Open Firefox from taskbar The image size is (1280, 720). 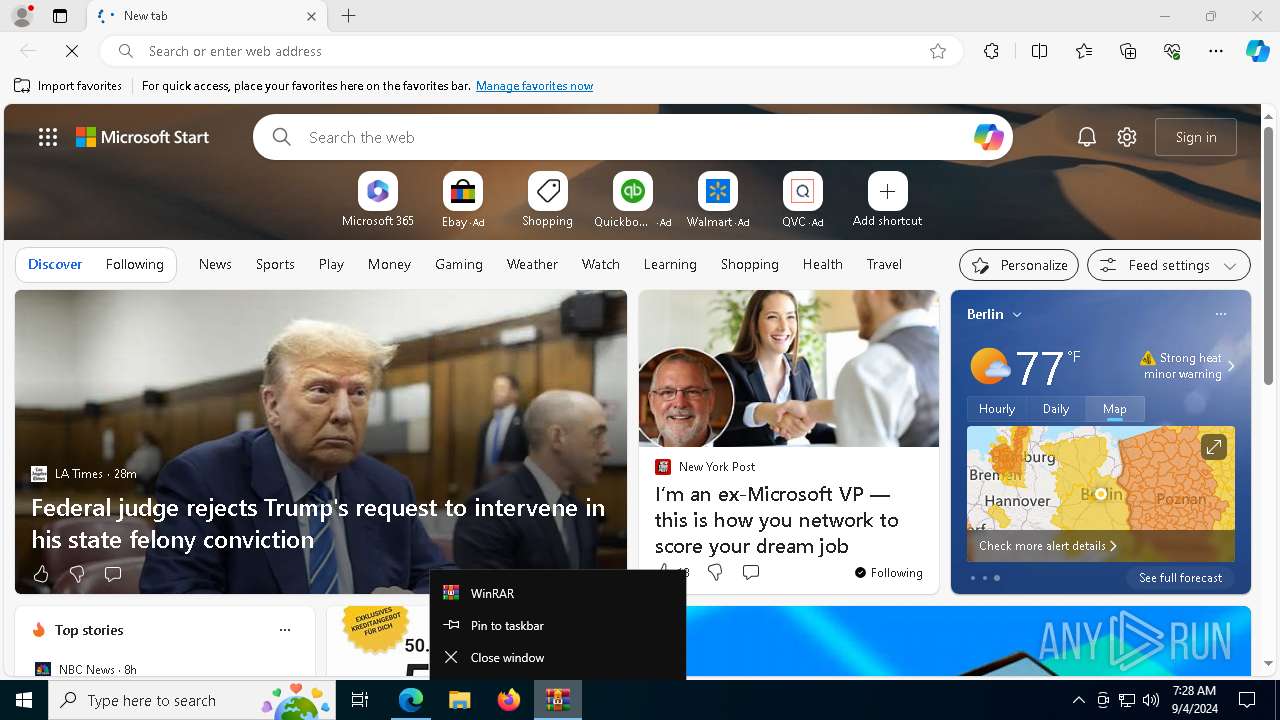[x=509, y=700]
